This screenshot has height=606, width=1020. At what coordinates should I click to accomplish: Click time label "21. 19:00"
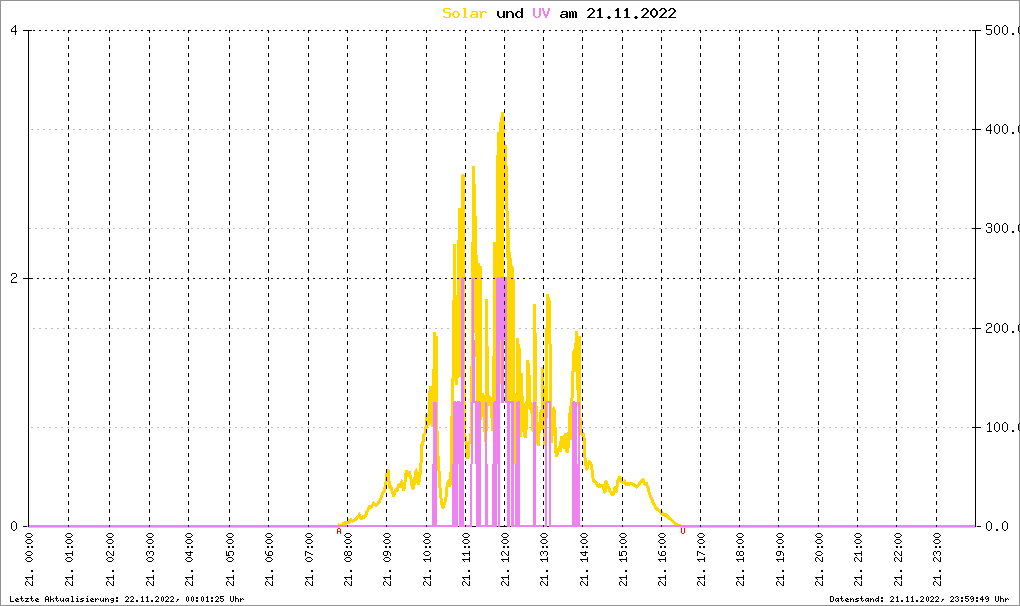click(x=779, y=559)
